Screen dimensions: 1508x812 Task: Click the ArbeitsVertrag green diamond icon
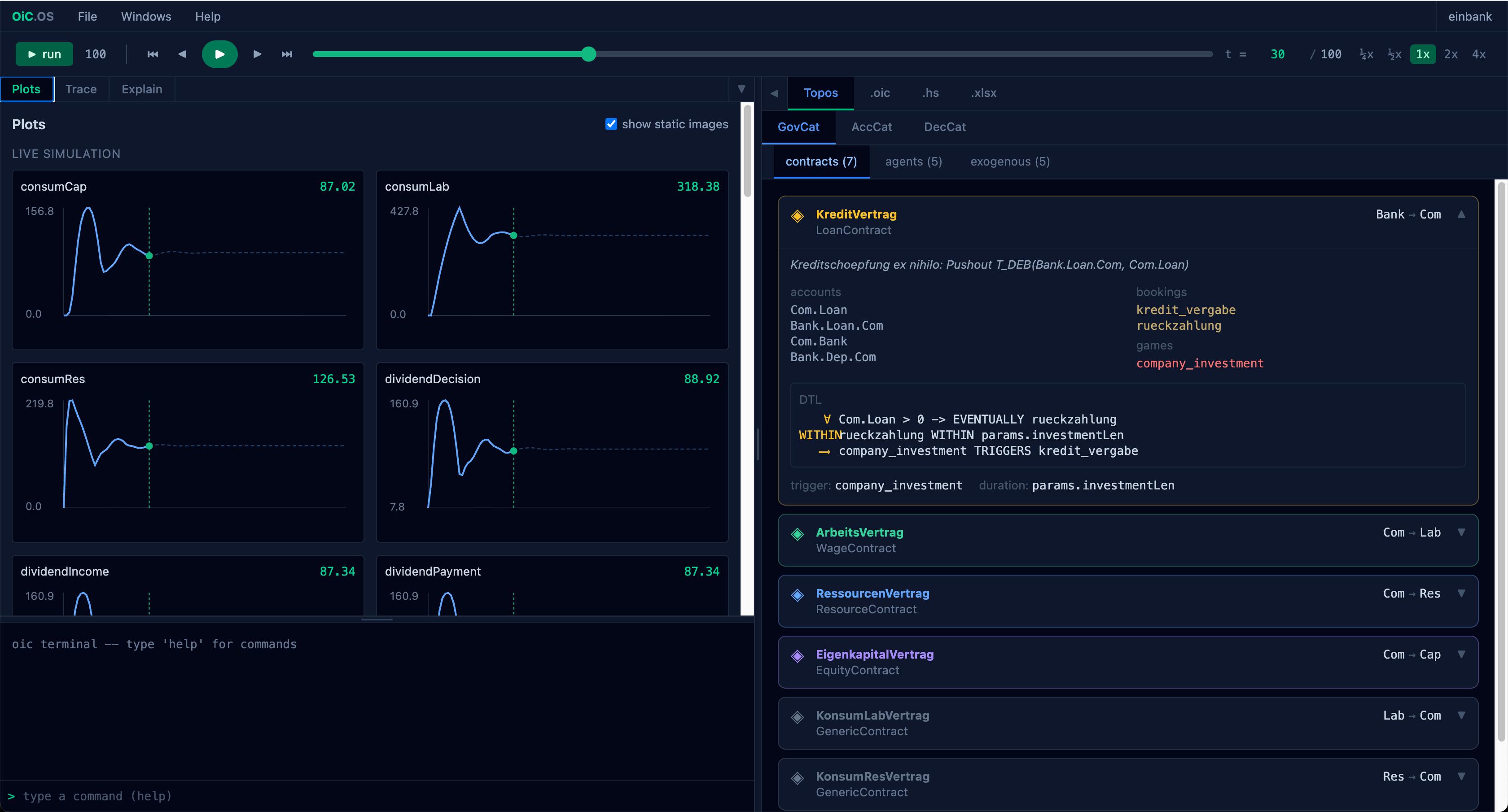[798, 534]
